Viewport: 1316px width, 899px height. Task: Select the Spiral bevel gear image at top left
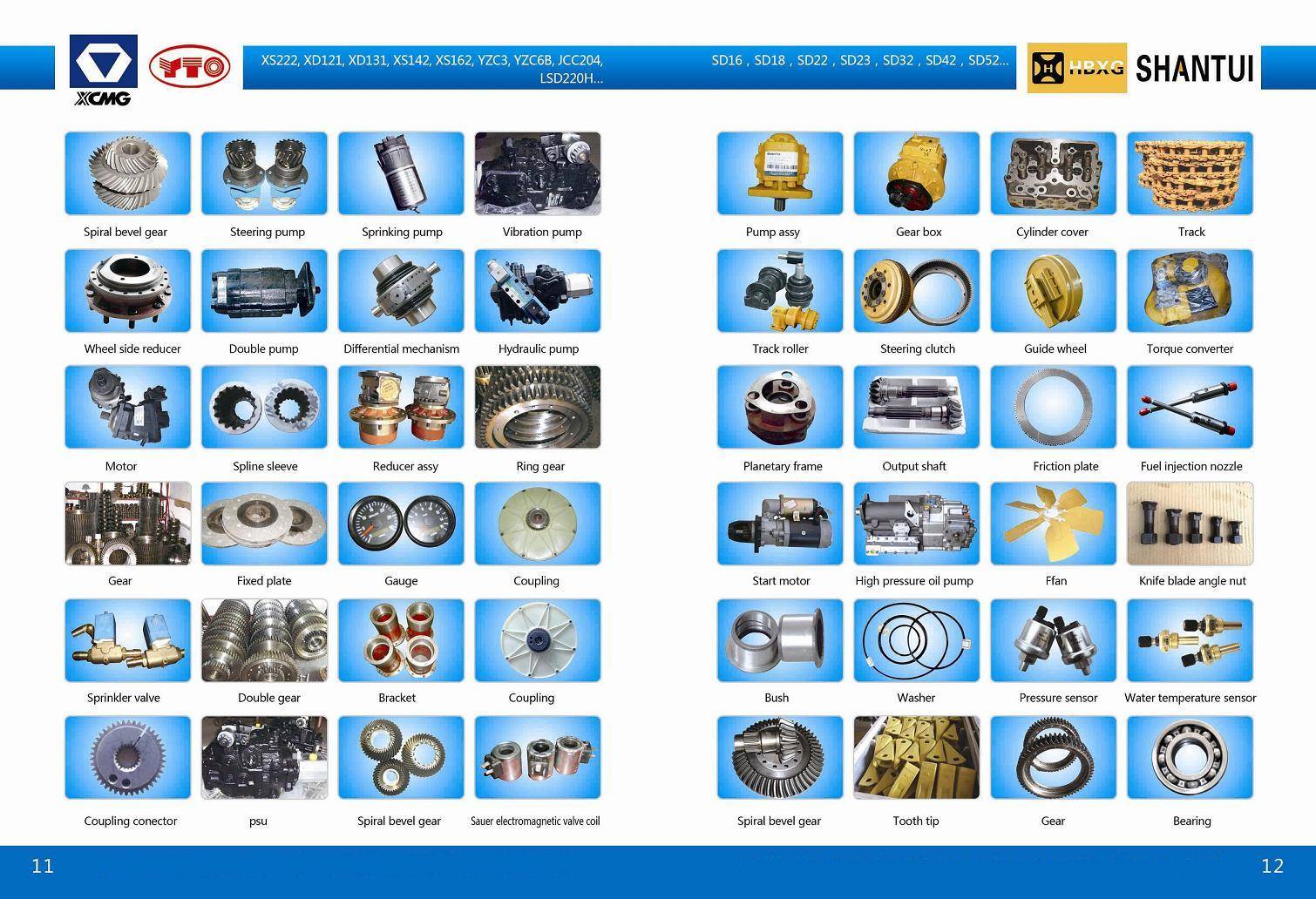click(x=127, y=173)
